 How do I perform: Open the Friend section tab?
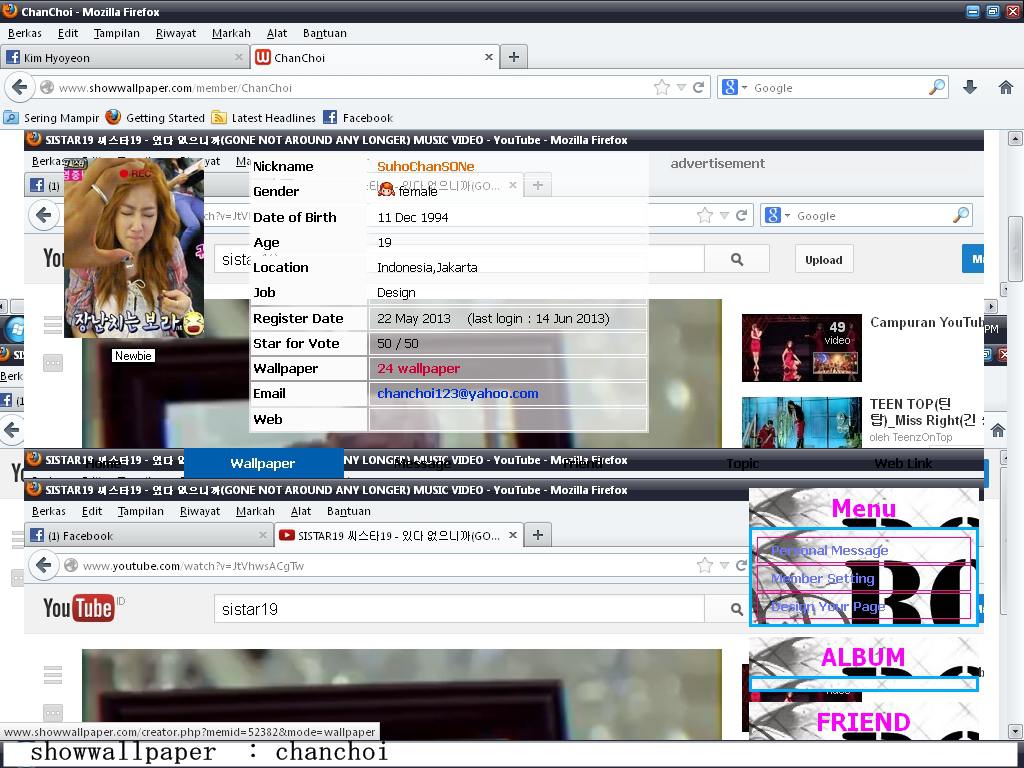pyautogui.click(x=583, y=463)
